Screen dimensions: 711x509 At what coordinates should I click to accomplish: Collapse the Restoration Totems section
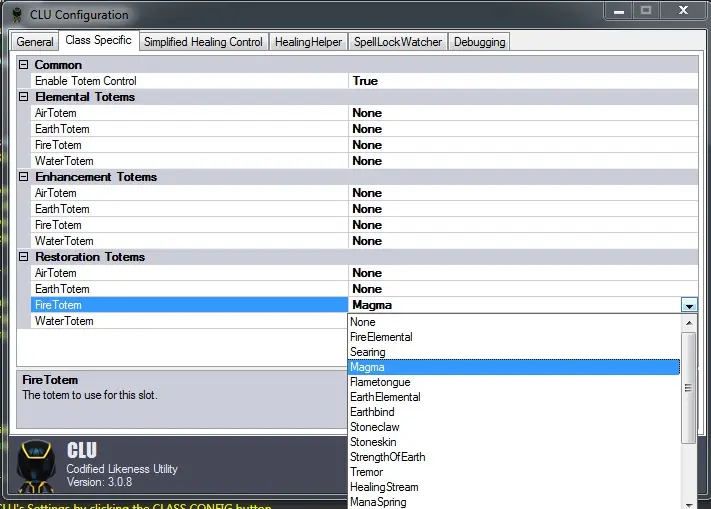pos(24,257)
